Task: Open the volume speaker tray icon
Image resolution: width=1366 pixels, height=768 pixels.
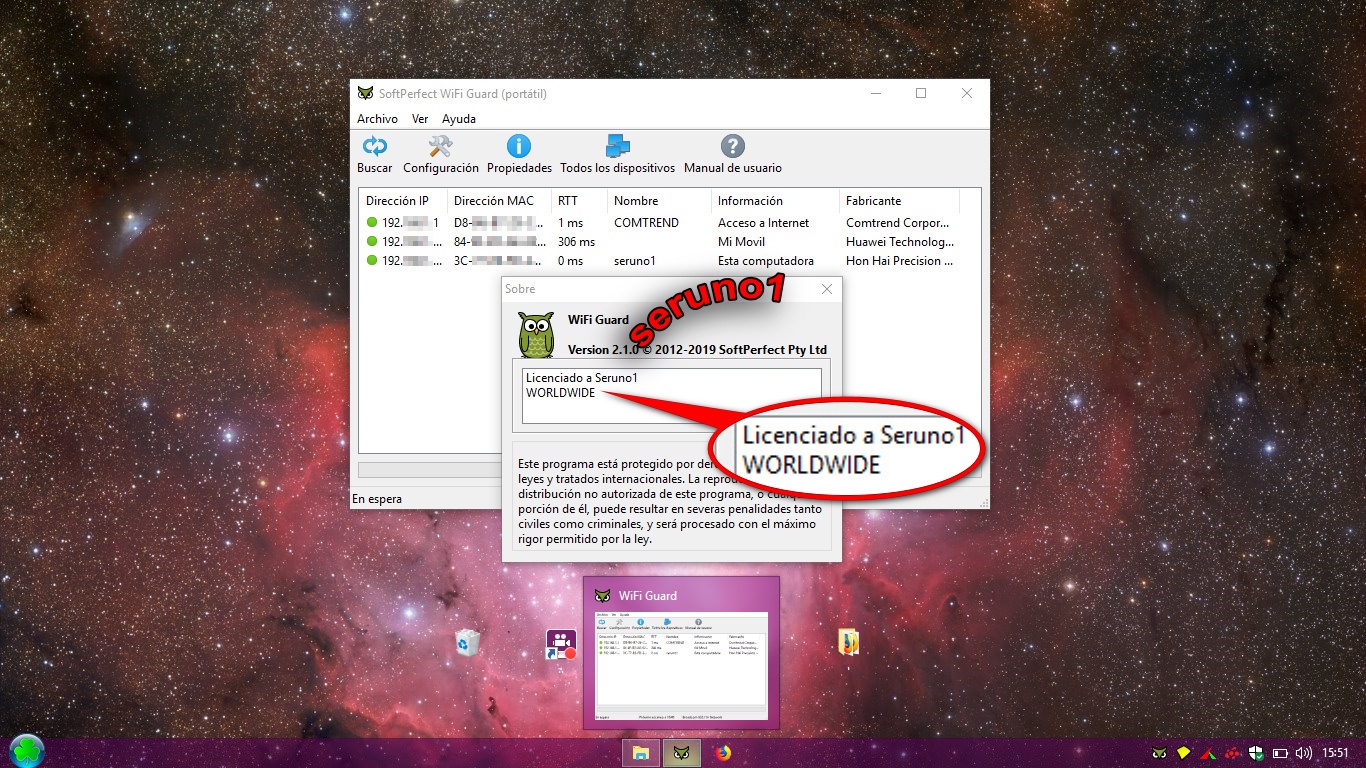Action: click(1303, 752)
